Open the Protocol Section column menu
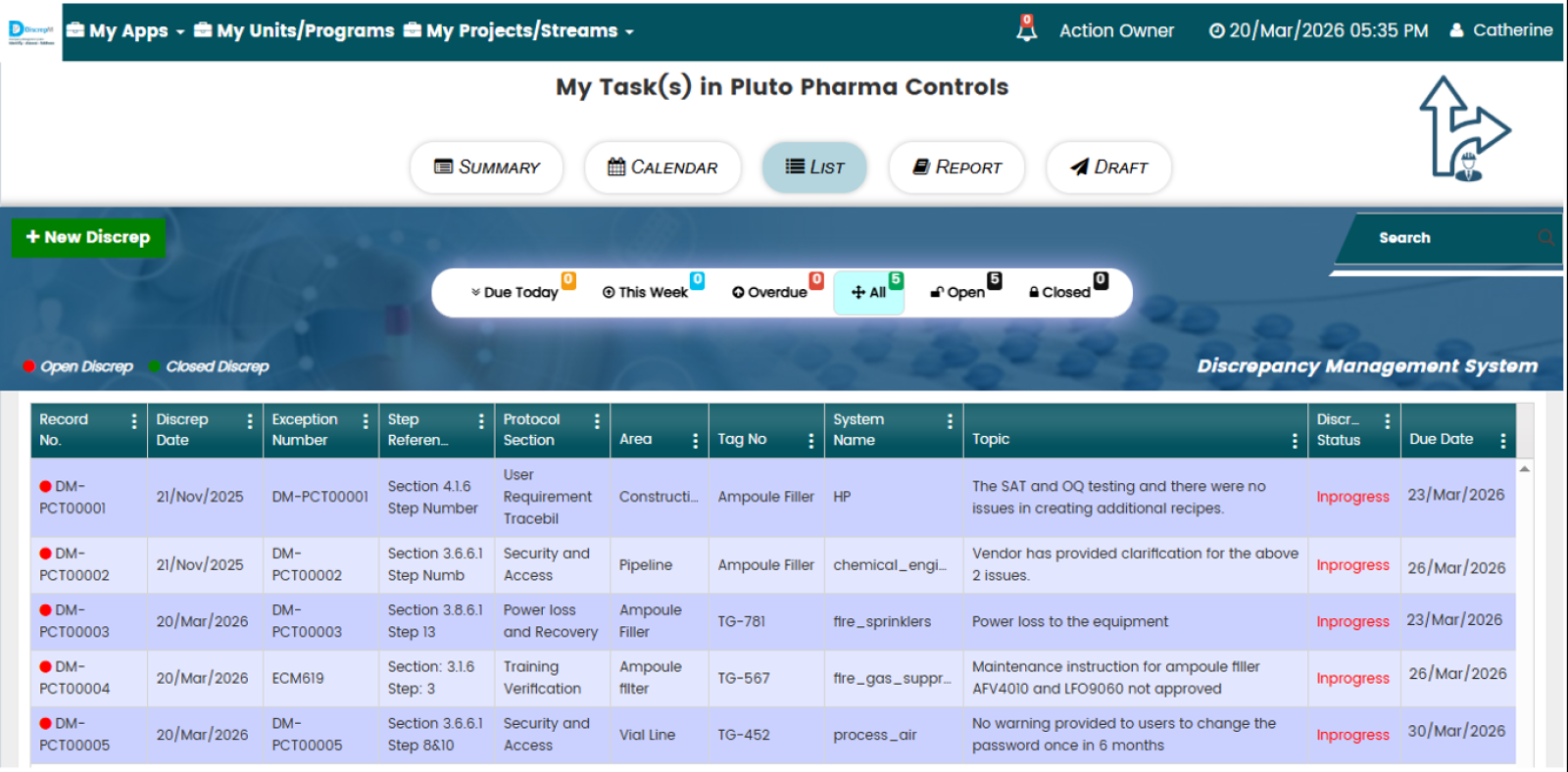This screenshot has height=772, width=1568. 597,420
